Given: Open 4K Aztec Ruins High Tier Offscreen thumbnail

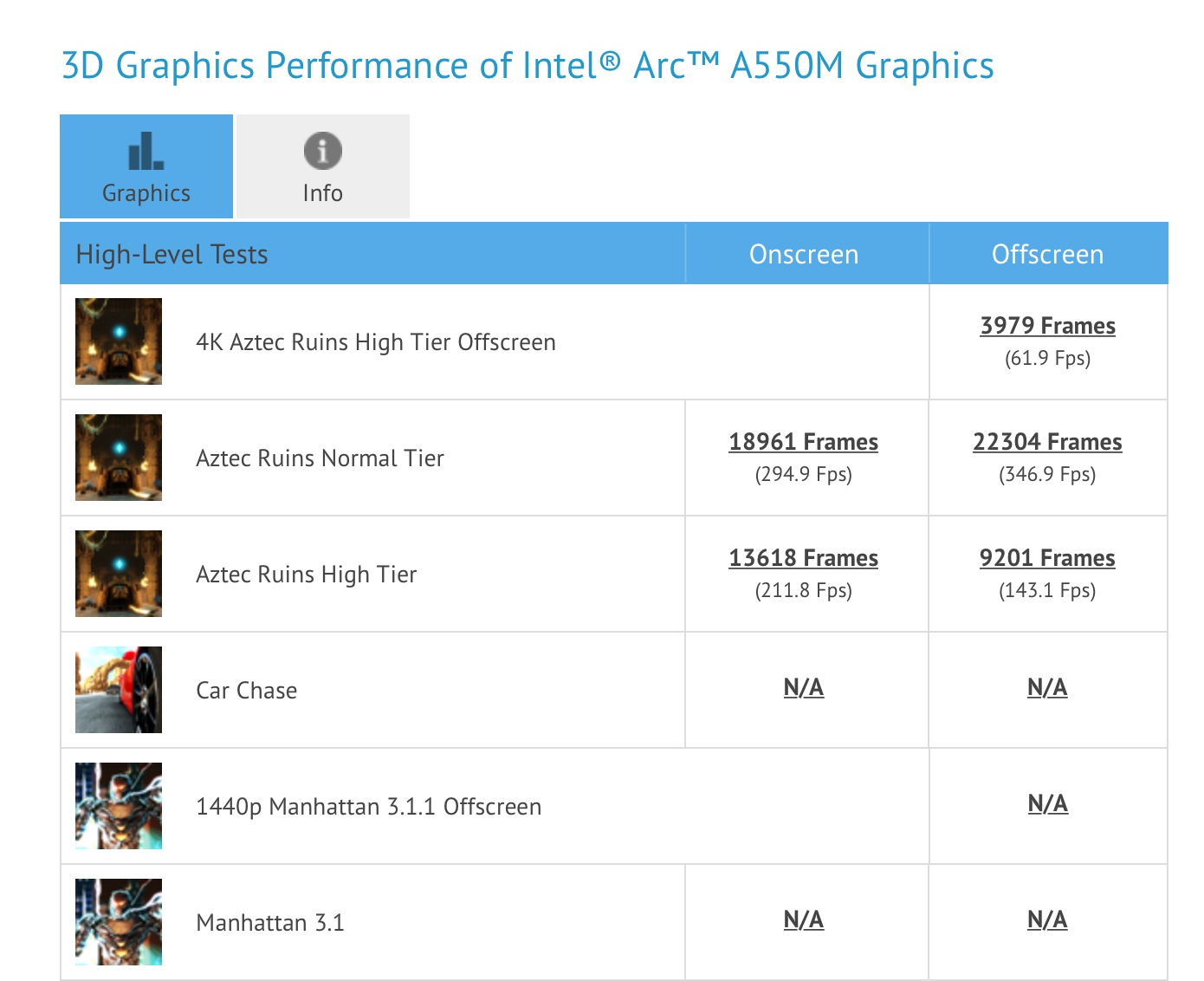Looking at the screenshot, I should coord(119,341).
